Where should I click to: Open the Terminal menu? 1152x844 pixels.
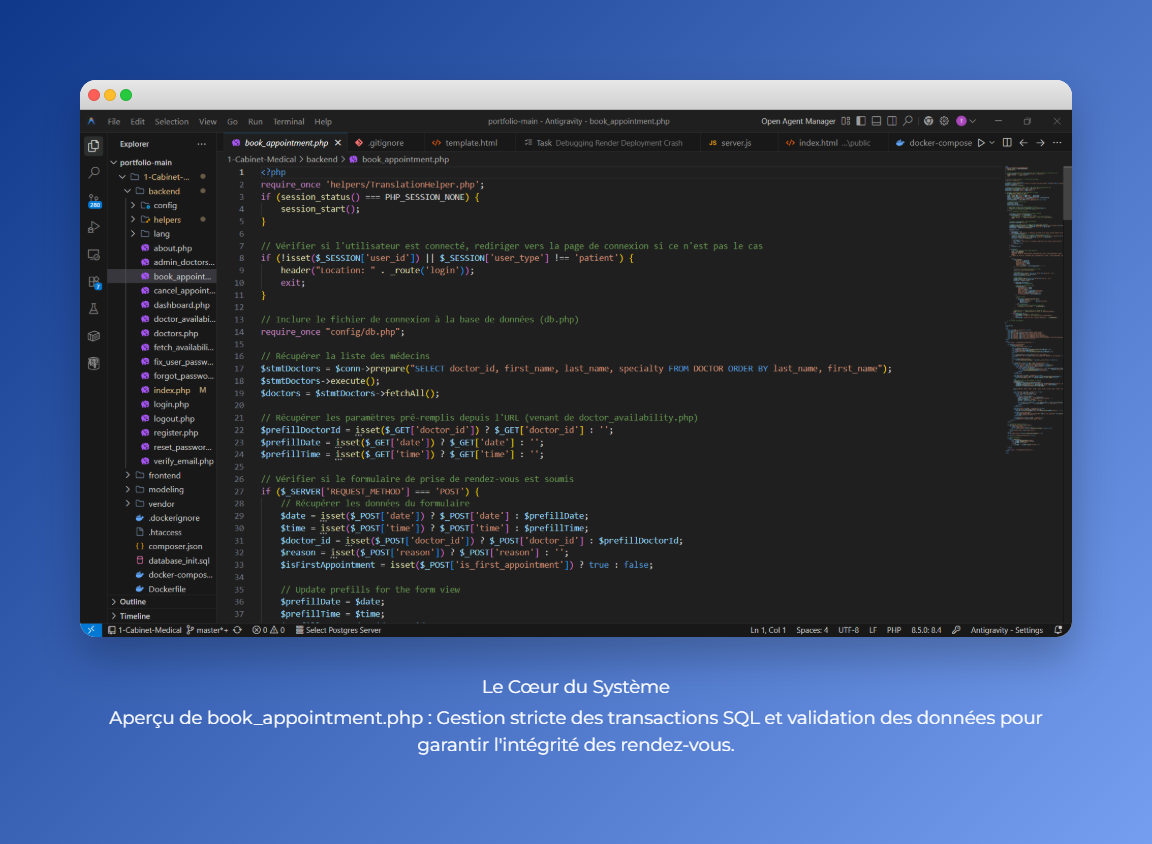[289, 122]
